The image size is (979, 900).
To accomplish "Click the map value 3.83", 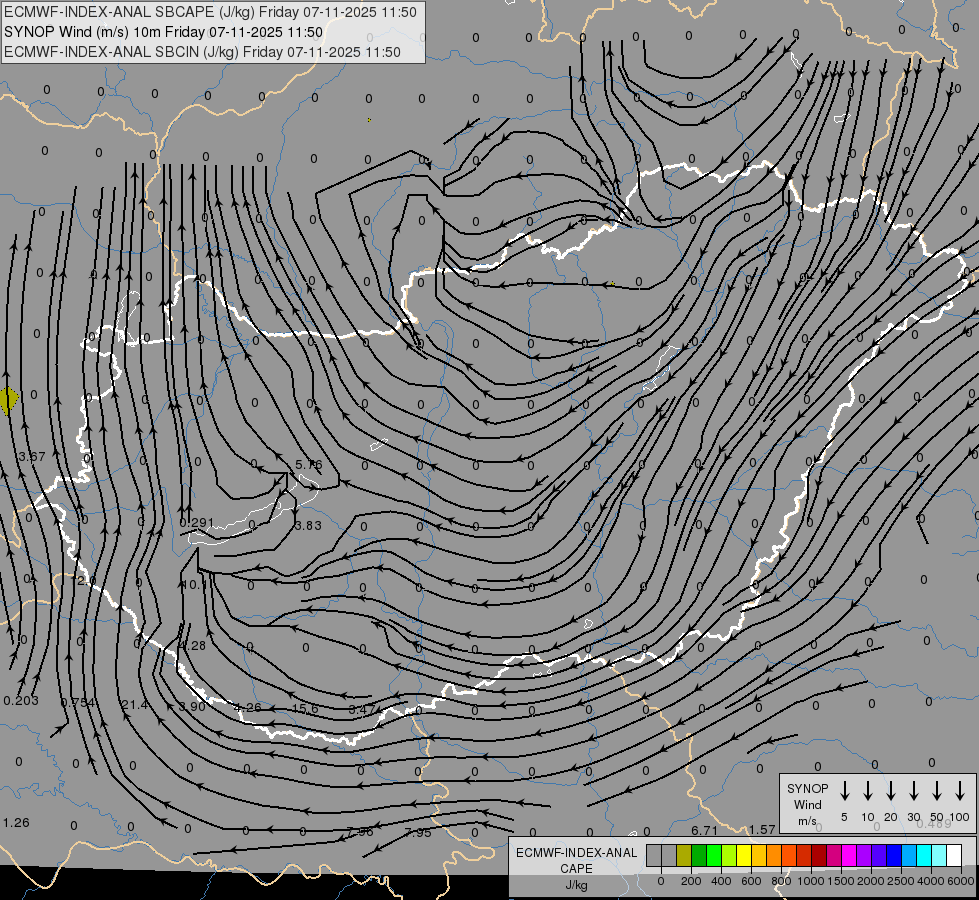I will (x=308, y=526).
